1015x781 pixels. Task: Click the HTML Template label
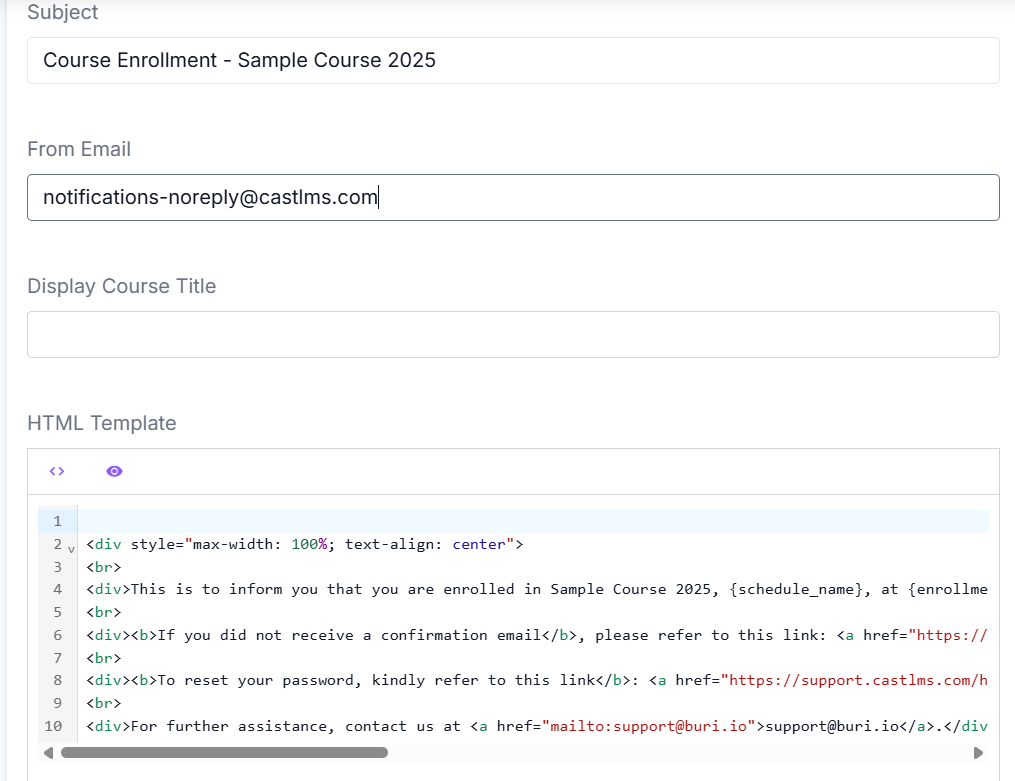102,423
